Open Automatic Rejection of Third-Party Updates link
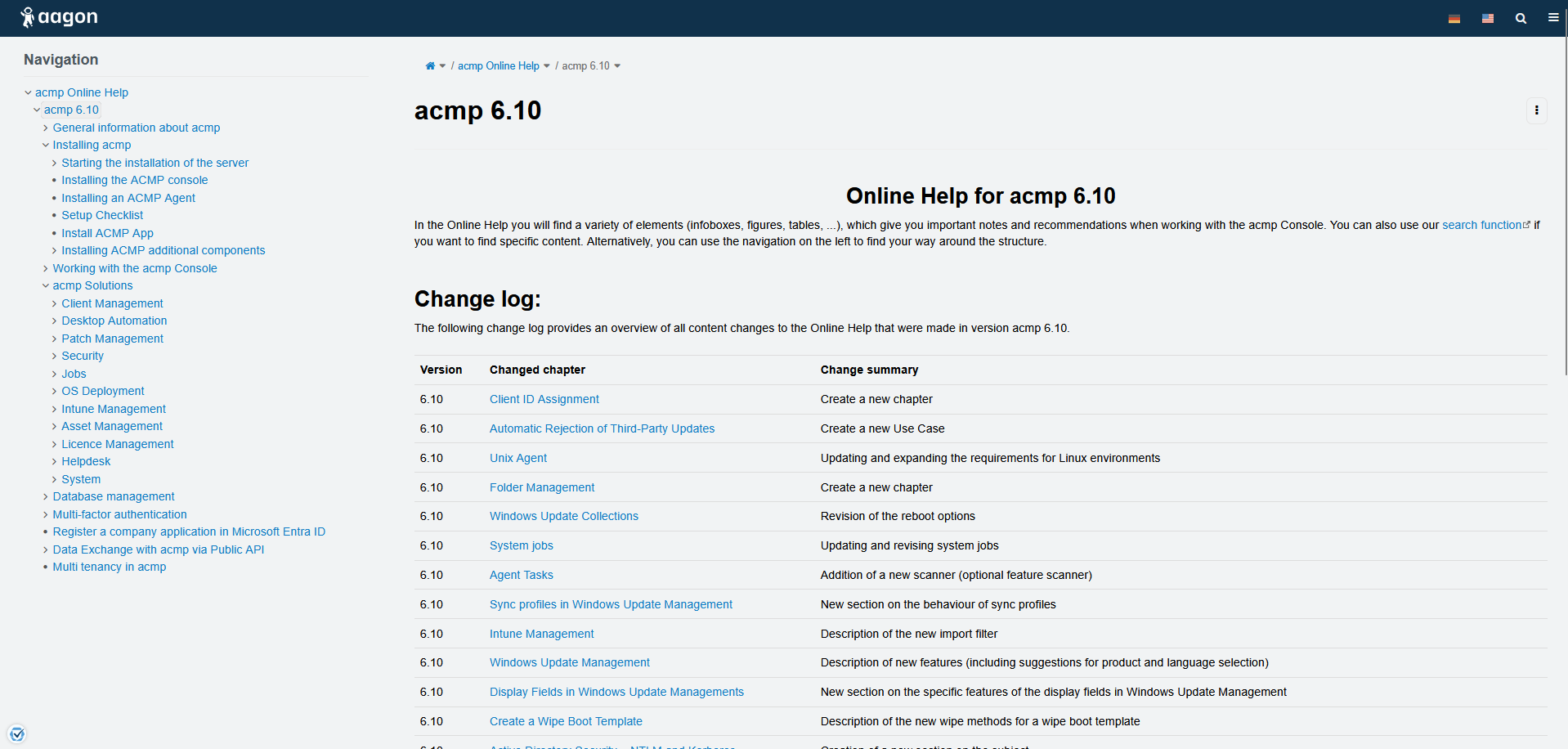The image size is (1568, 749). coord(603,428)
